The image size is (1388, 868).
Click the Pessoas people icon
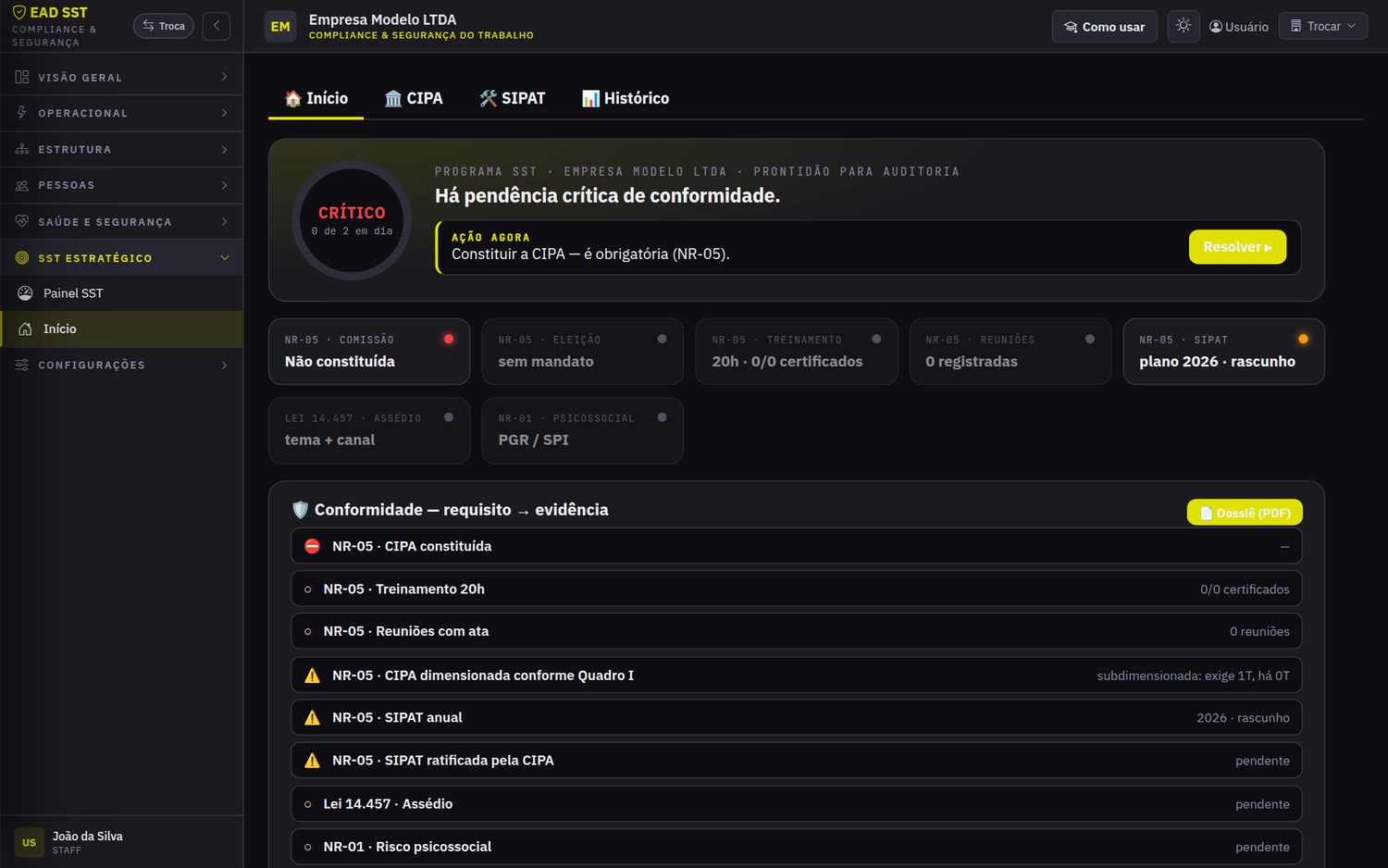click(22, 185)
